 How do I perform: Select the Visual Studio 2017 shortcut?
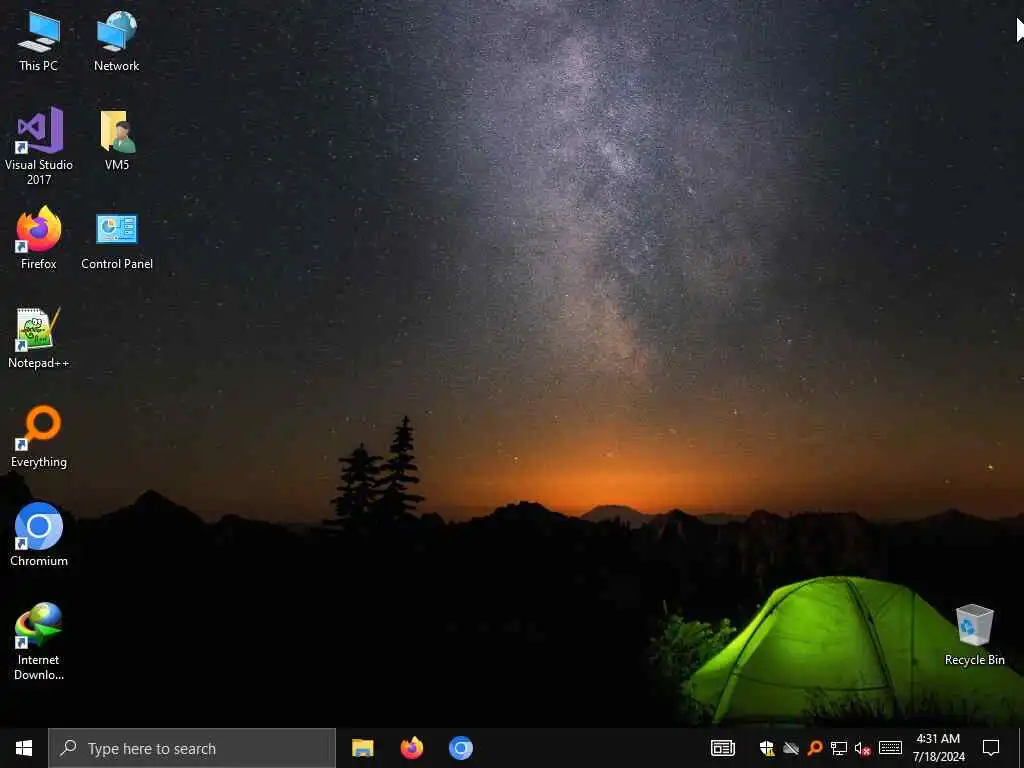(39, 146)
